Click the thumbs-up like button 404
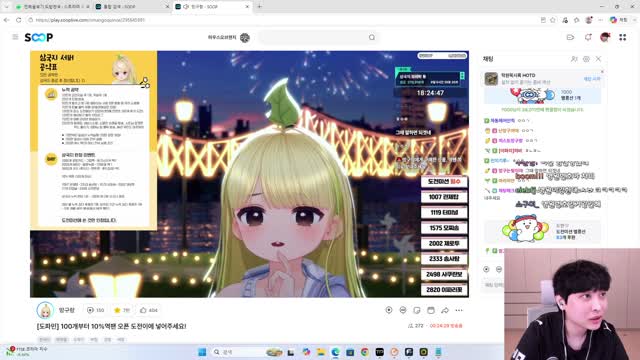640x360 pixels. tap(149, 310)
